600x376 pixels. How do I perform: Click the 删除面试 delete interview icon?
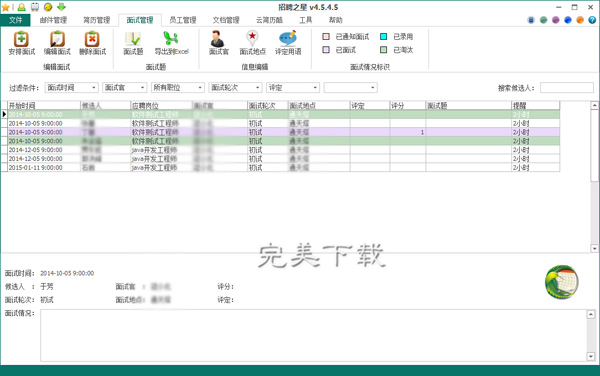pyautogui.click(x=92, y=39)
